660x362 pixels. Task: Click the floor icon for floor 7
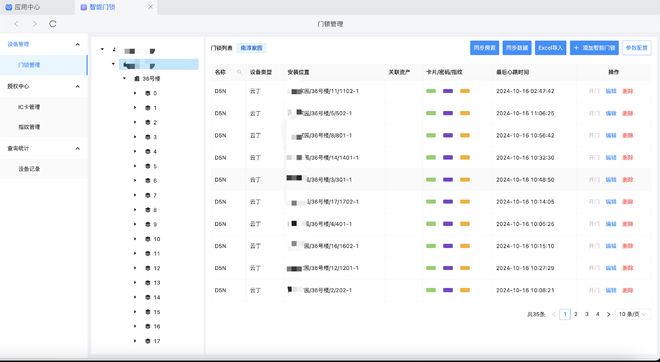[148, 195]
